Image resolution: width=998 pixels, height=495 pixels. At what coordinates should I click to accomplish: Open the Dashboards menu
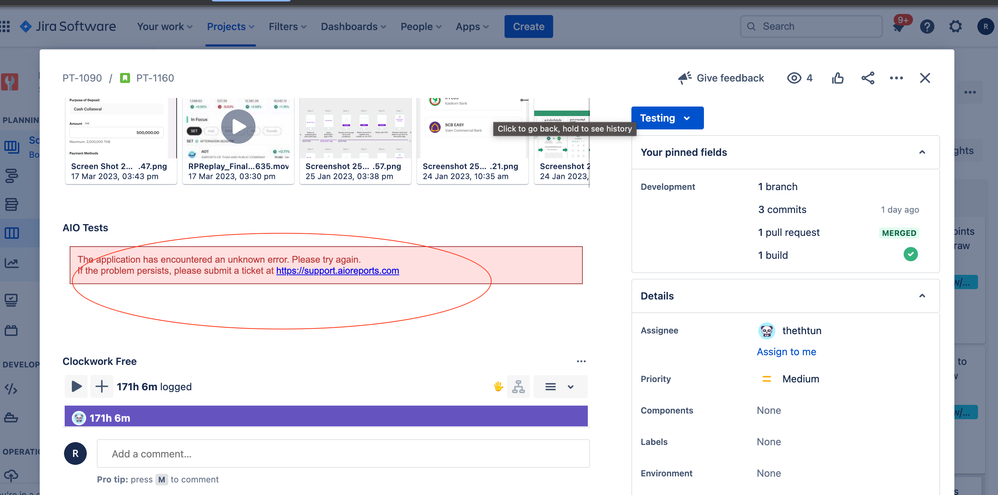pyautogui.click(x=353, y=27)
